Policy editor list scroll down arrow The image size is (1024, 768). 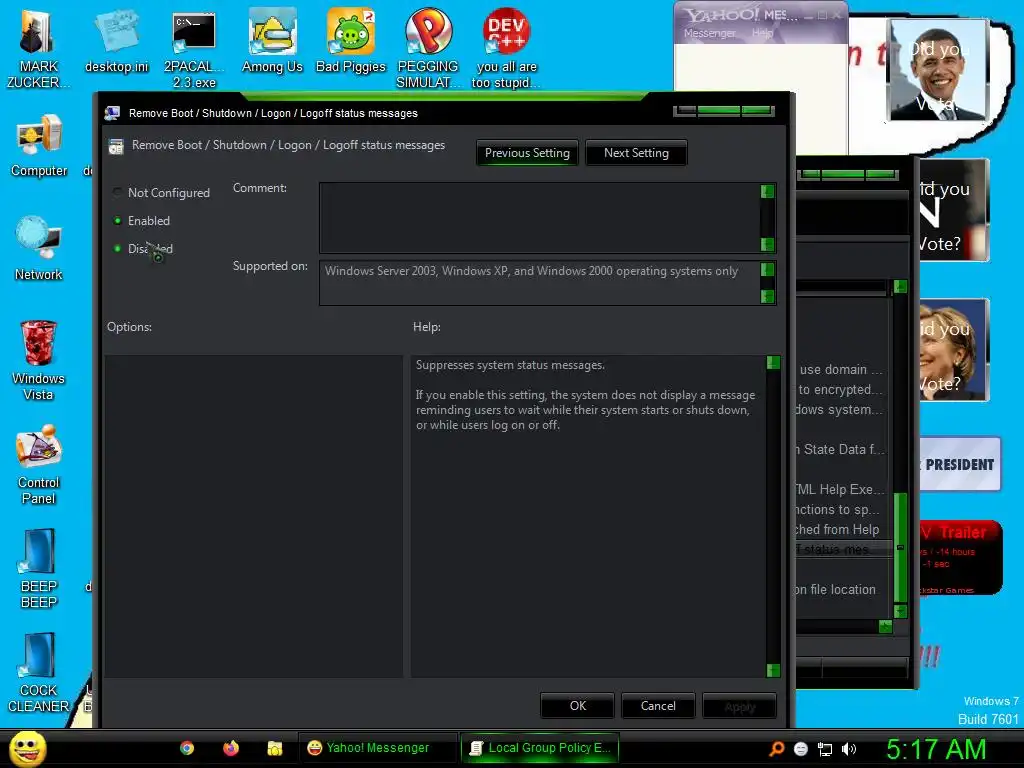900,611
